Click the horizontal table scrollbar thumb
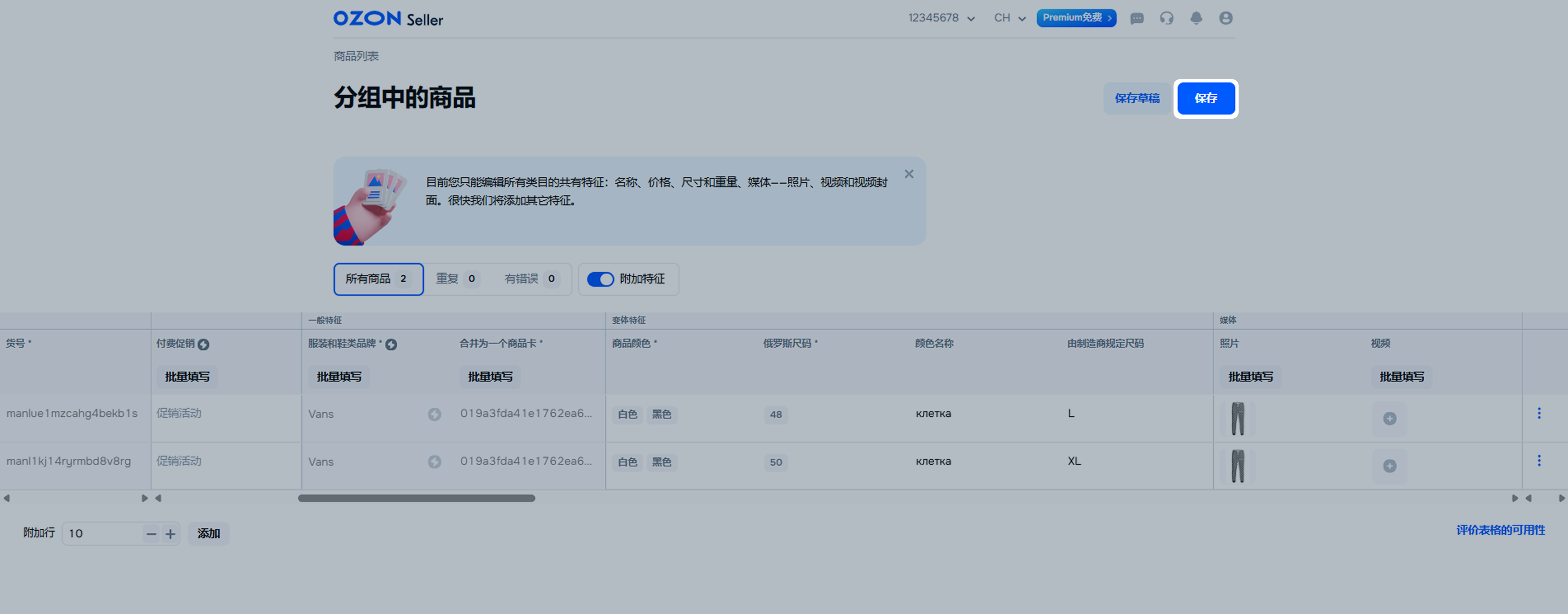The width and height of the screenshot is (1568, 614). coord(416,498)
